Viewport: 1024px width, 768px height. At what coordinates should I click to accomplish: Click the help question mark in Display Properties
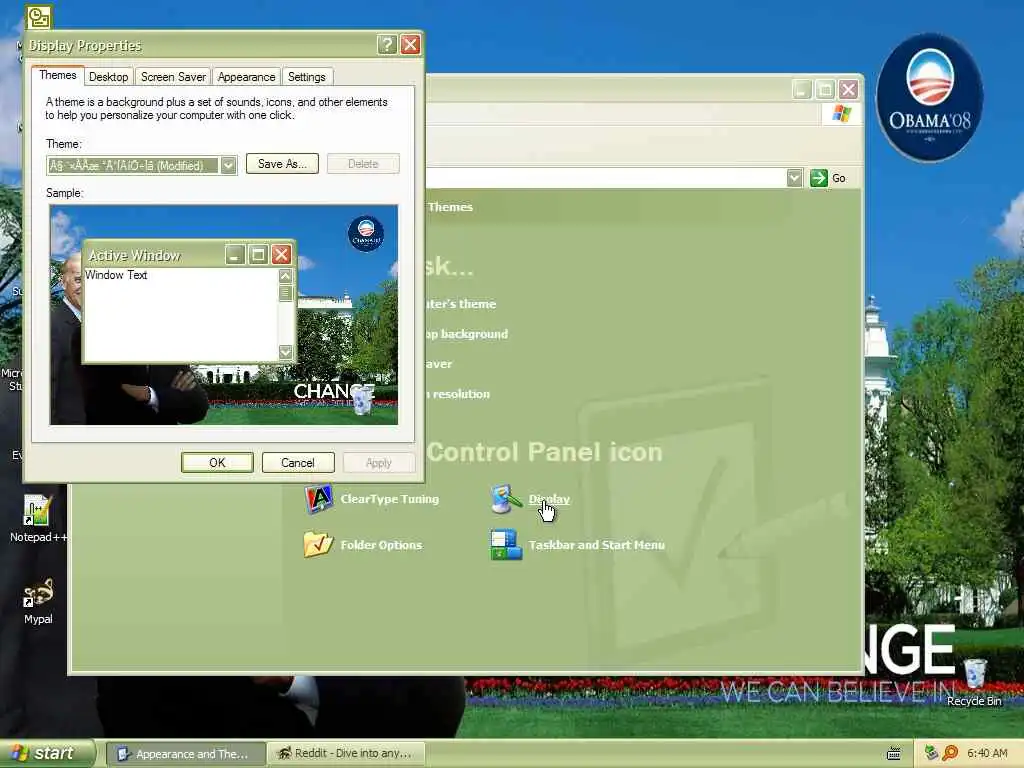[387, 44]
